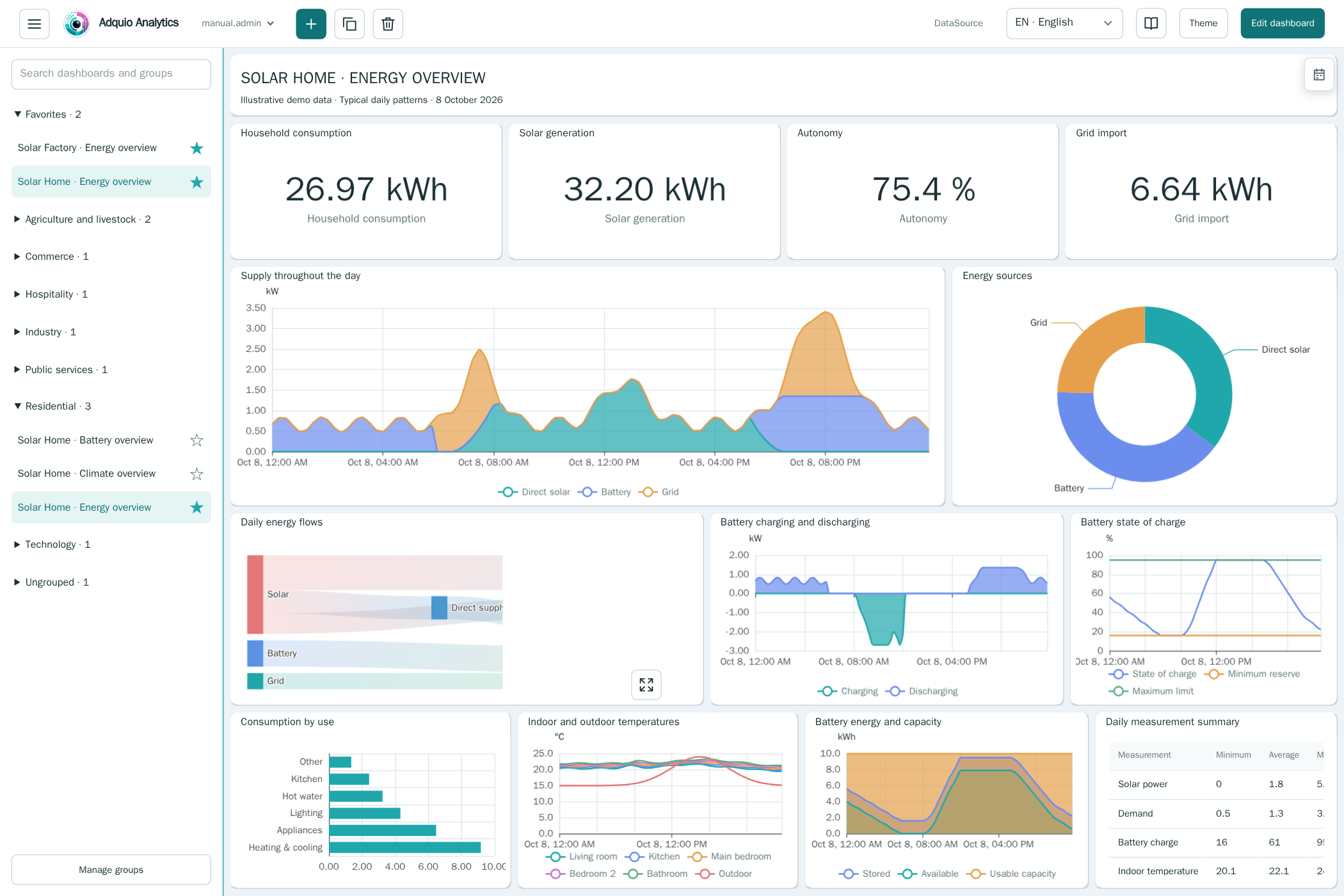1344x896 pixels.
Task: Click the Solar node in Sankey diagram
Action: tap(255, 595)
